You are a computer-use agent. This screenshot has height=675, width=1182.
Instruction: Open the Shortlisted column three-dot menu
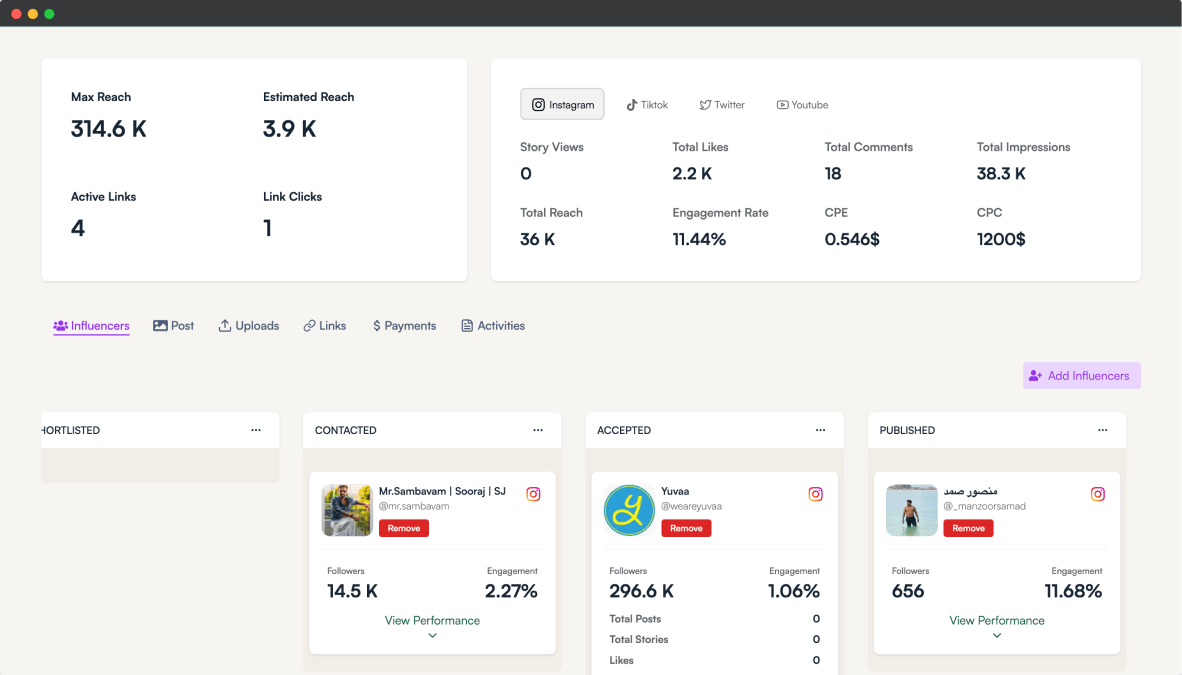click(256, 430)
